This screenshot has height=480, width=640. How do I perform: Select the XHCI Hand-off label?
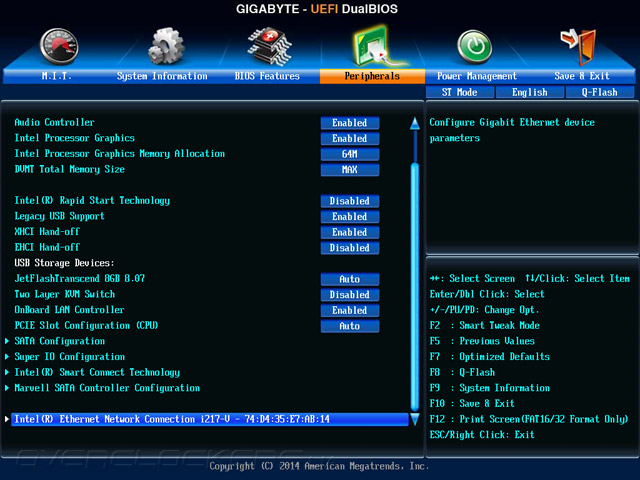tap(47, 232)
